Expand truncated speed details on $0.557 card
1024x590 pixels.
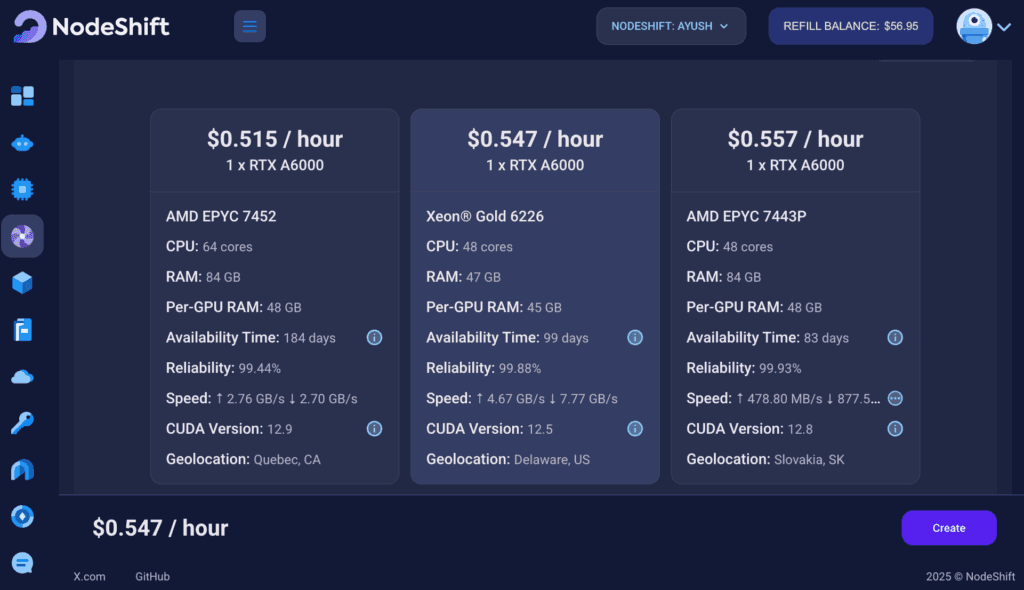(895, 399)
